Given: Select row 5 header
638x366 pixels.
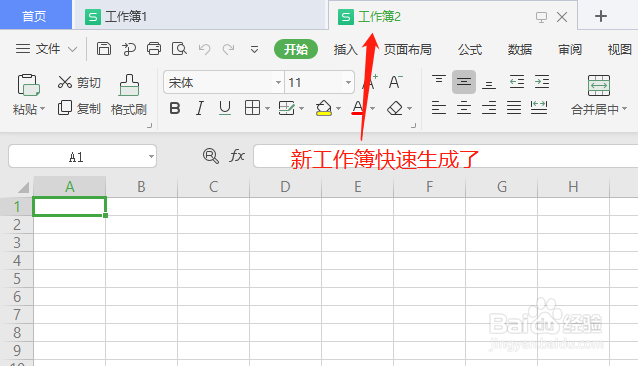Looking at the screenshot, I should [x=17, y=279].
